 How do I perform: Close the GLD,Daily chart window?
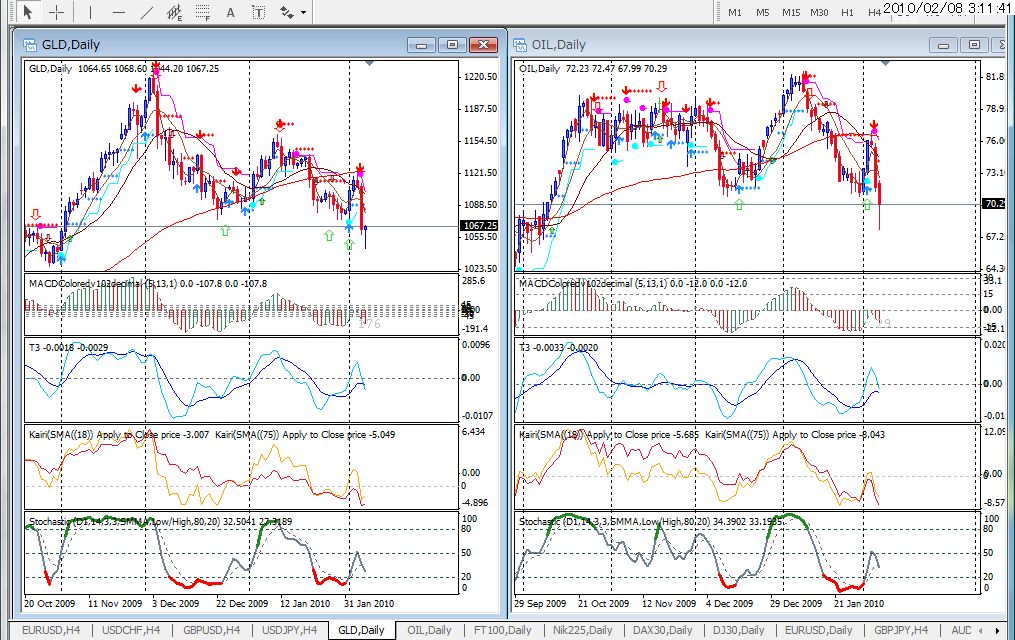(x=483, y=45)
